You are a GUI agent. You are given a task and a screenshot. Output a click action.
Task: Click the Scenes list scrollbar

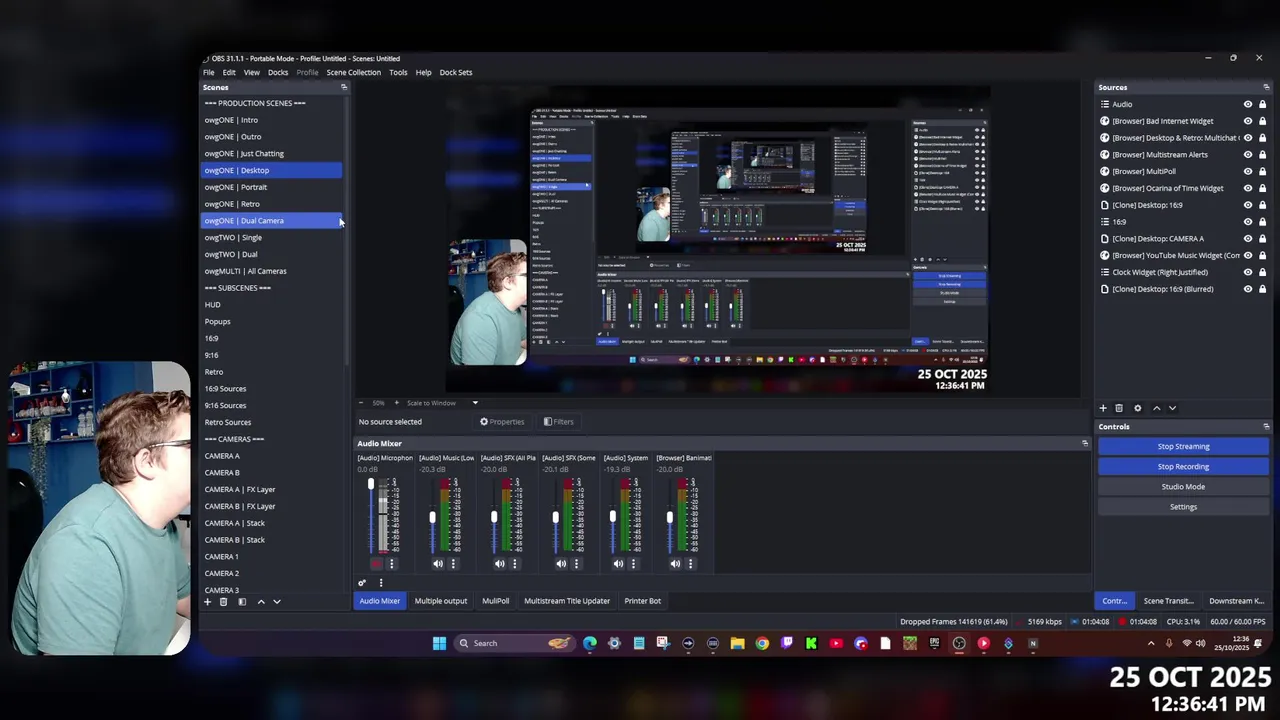pos(346,230)
